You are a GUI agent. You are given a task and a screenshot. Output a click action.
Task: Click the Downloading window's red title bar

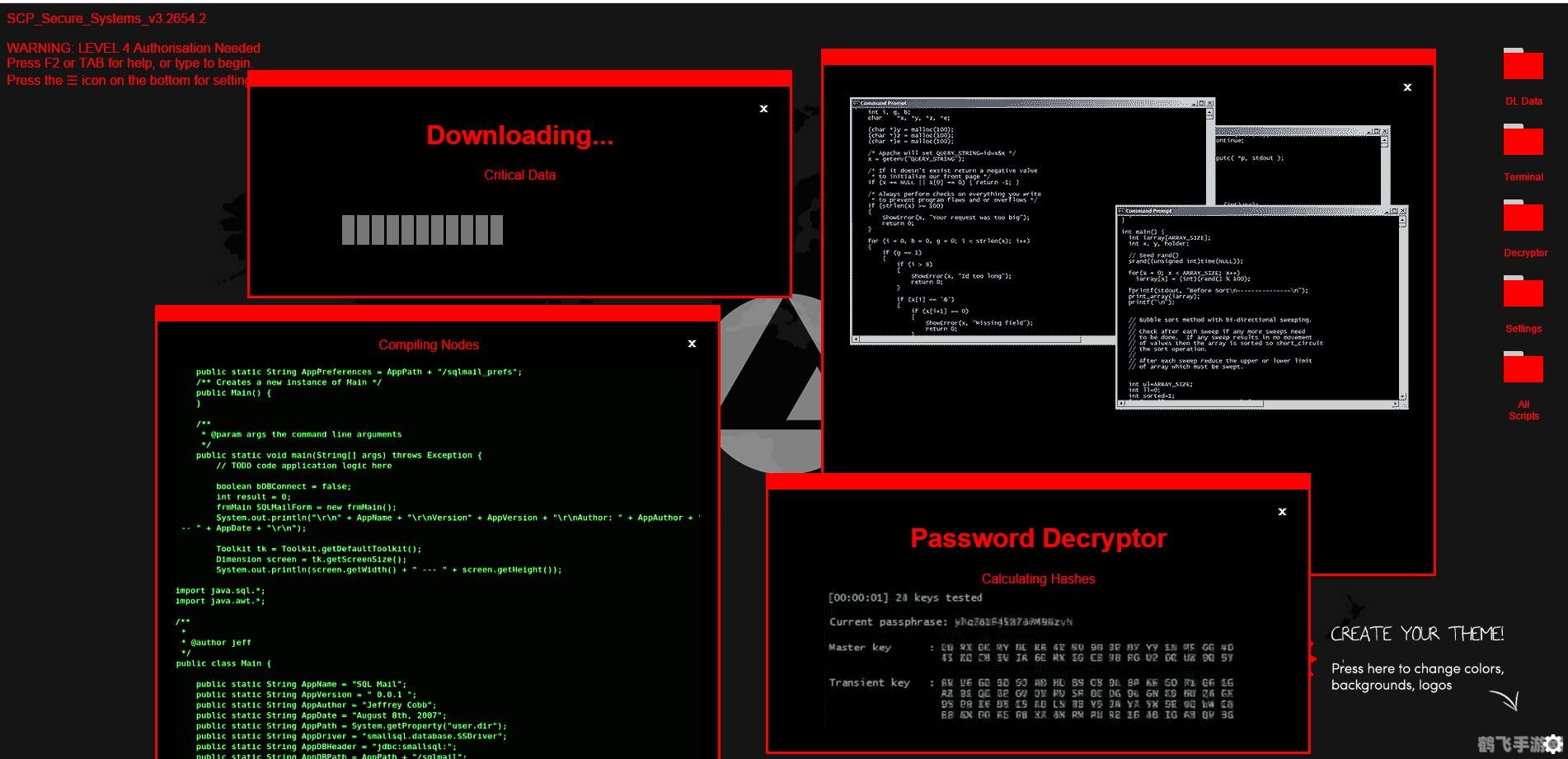(519, 78)
